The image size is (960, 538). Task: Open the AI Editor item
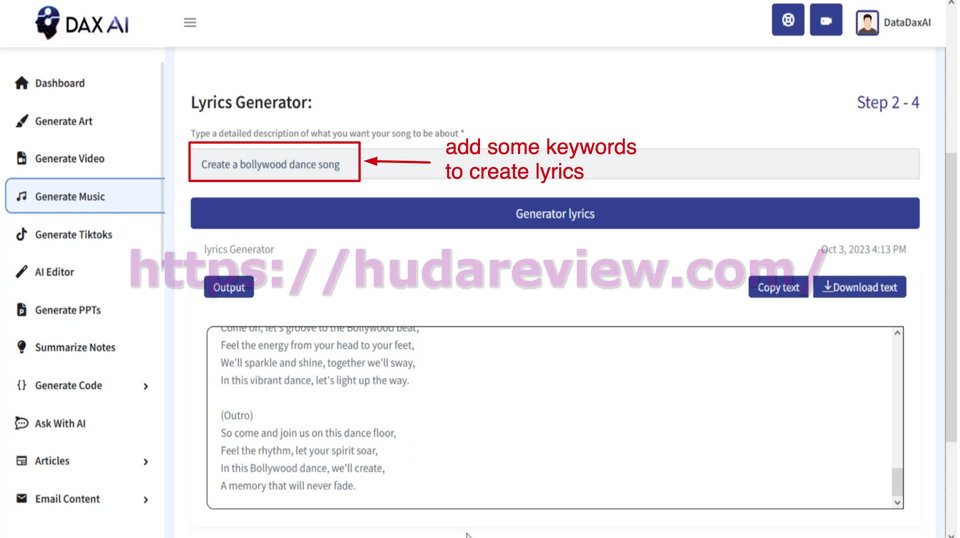tap(54, 271)
